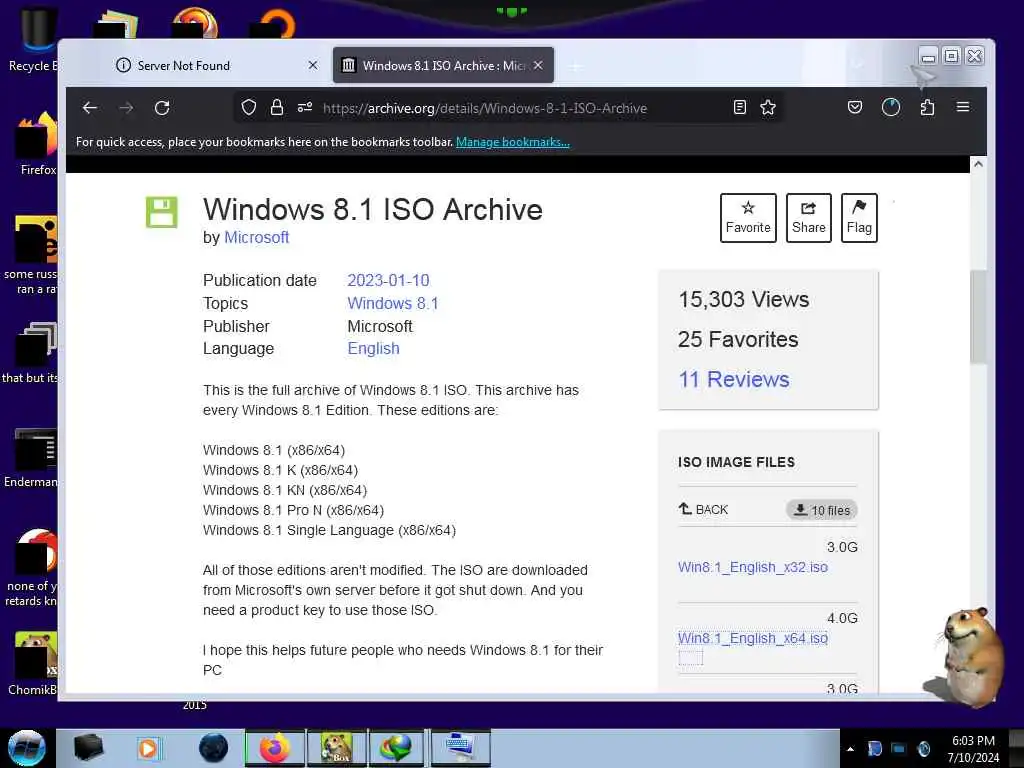
Task: Open the Firefox hamburger application menu
Action: pos(963,107)
